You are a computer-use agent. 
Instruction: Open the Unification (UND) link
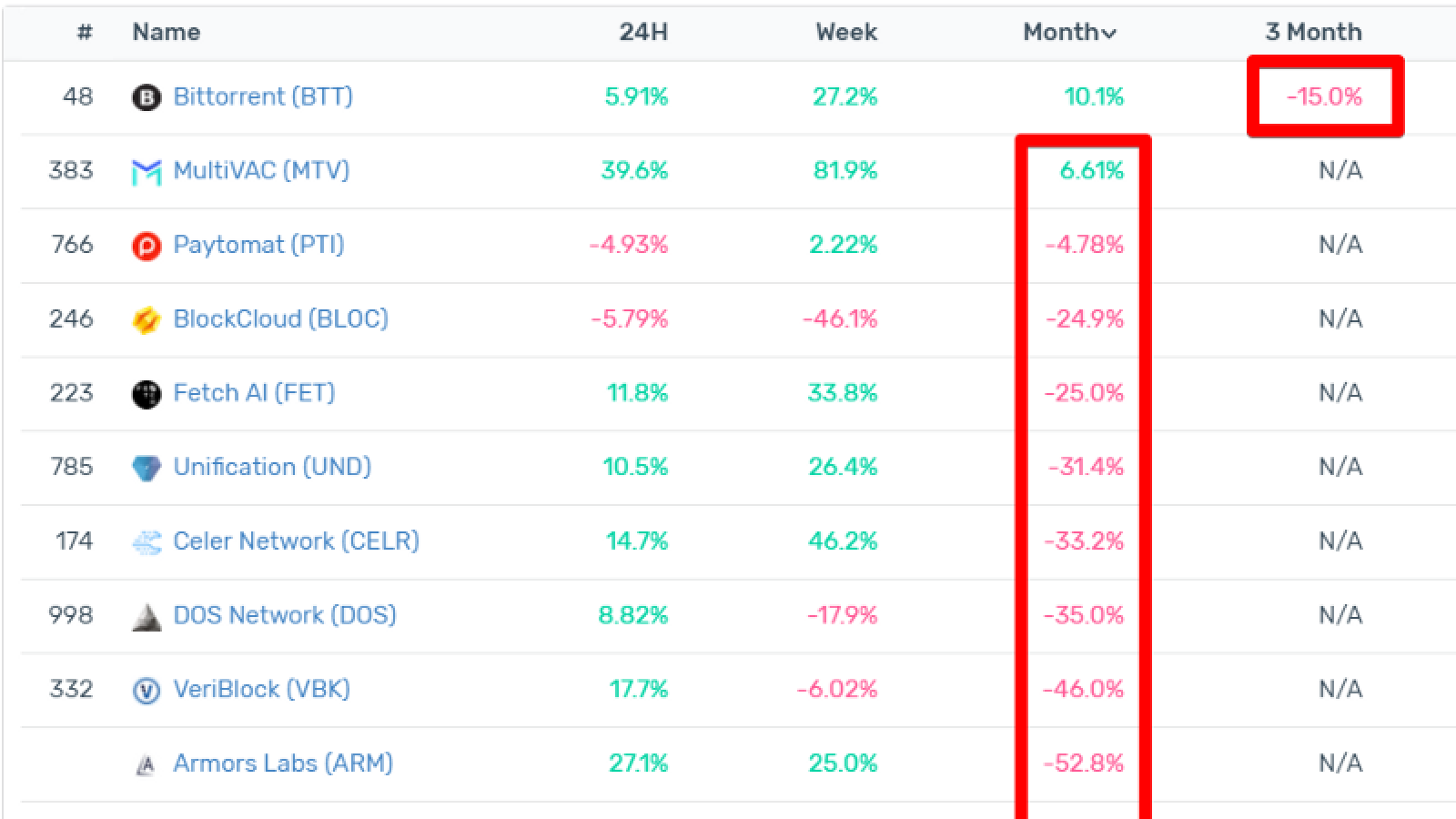click(x=272, y=467)
